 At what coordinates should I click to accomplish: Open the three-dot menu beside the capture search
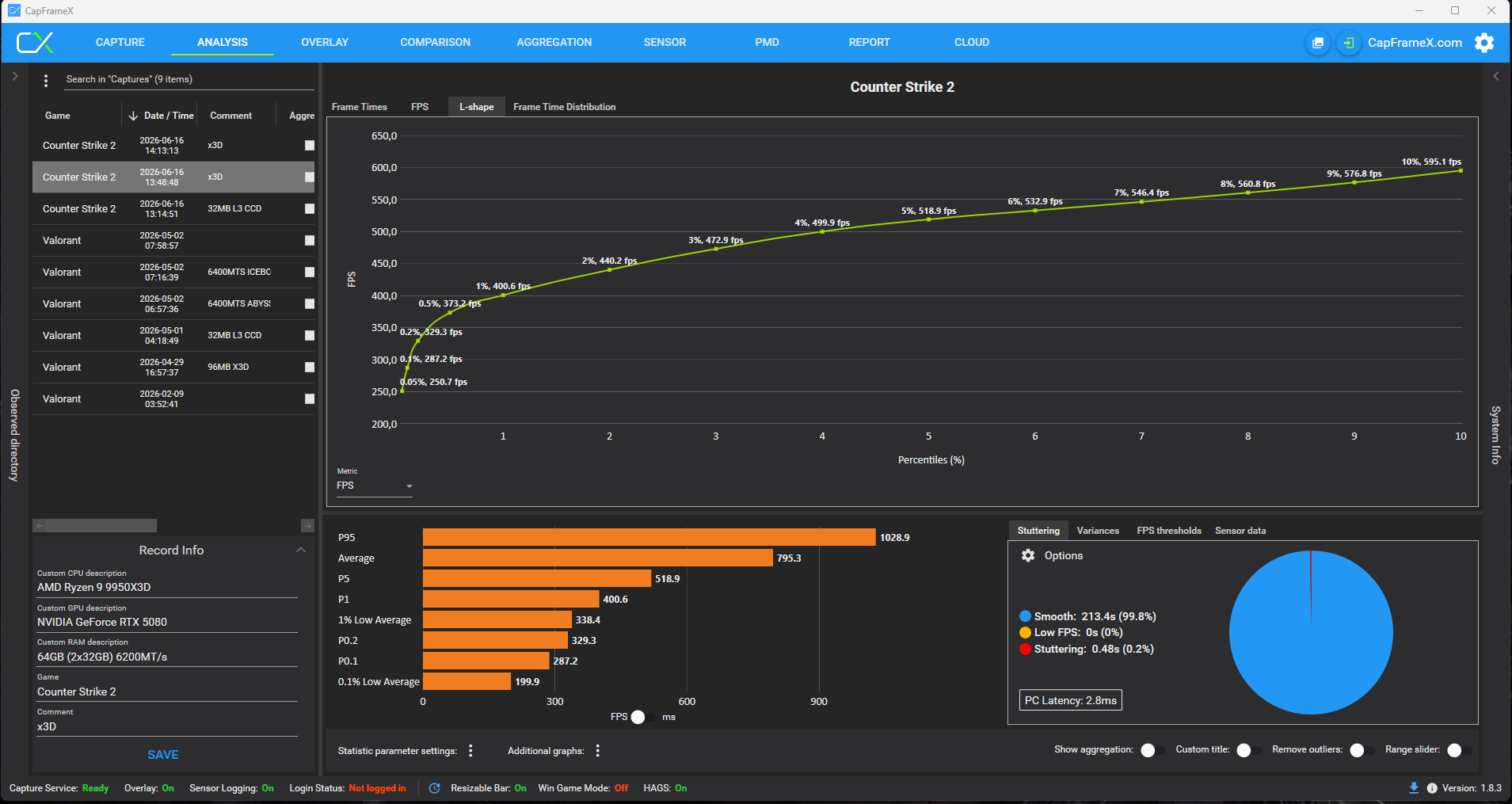tap(46, 80)
